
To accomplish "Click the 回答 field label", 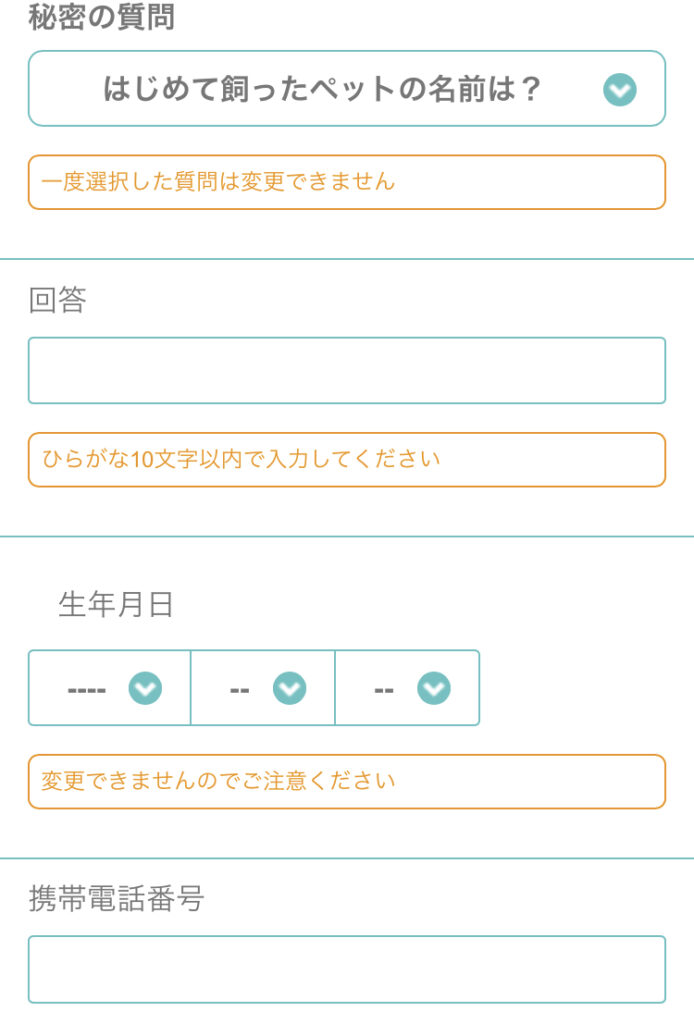I will click(x=57, y=300).
